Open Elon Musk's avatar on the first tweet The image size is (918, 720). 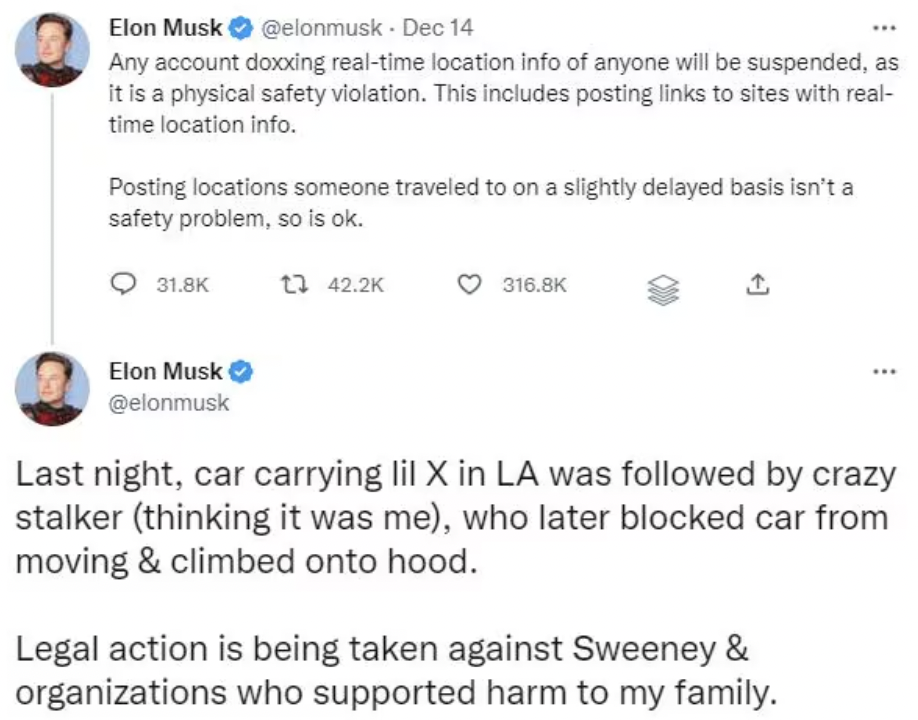coord(50,50)
